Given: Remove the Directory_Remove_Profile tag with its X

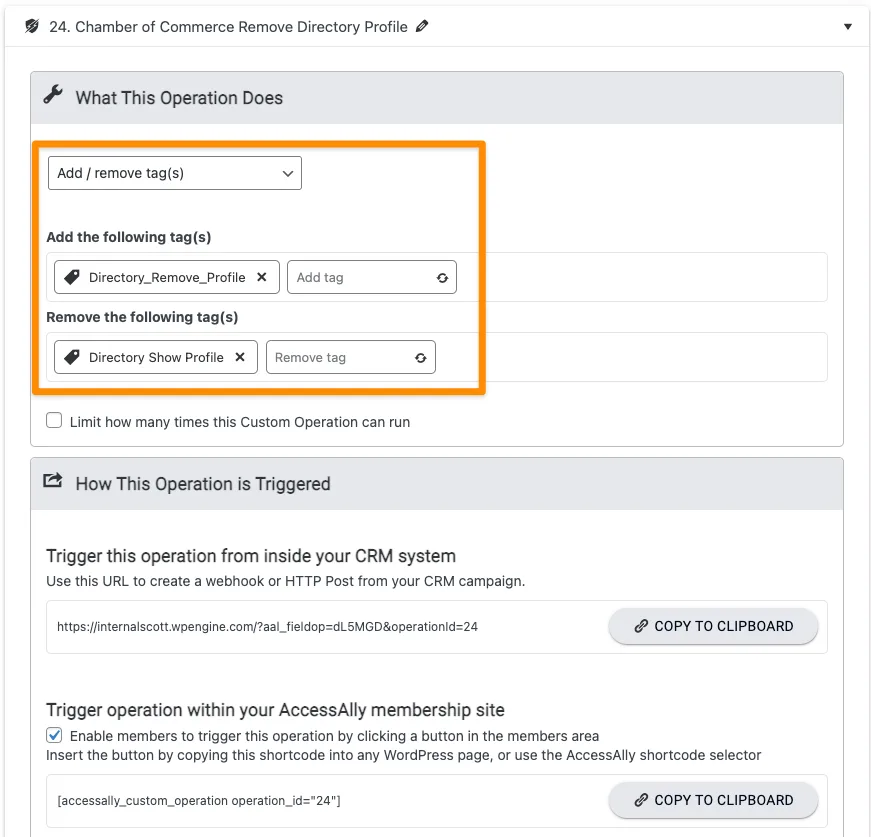Looking at the screenshot, I should tap(262, 277).
